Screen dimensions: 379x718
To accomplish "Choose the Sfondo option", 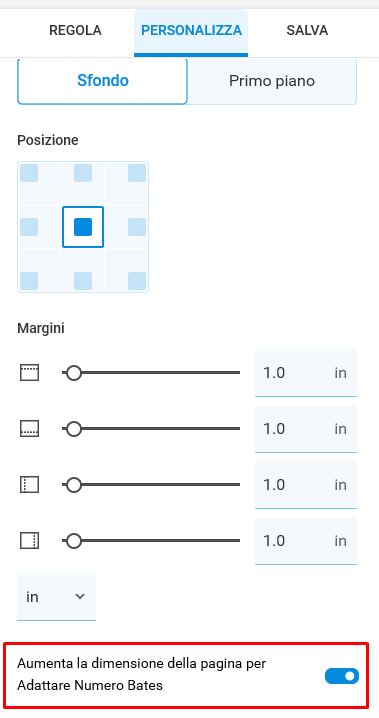I will (103, 81).
